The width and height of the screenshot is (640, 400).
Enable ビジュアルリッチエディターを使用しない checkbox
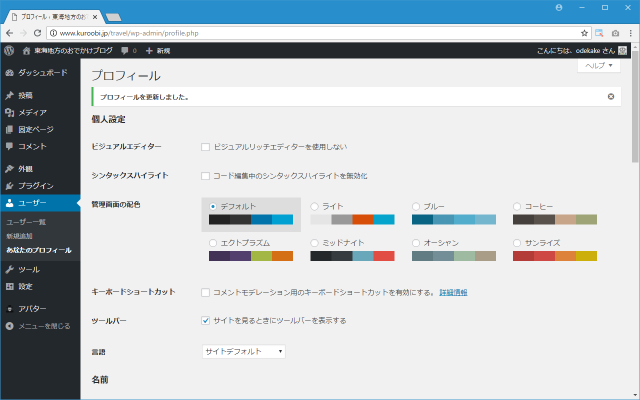point(205,147)
